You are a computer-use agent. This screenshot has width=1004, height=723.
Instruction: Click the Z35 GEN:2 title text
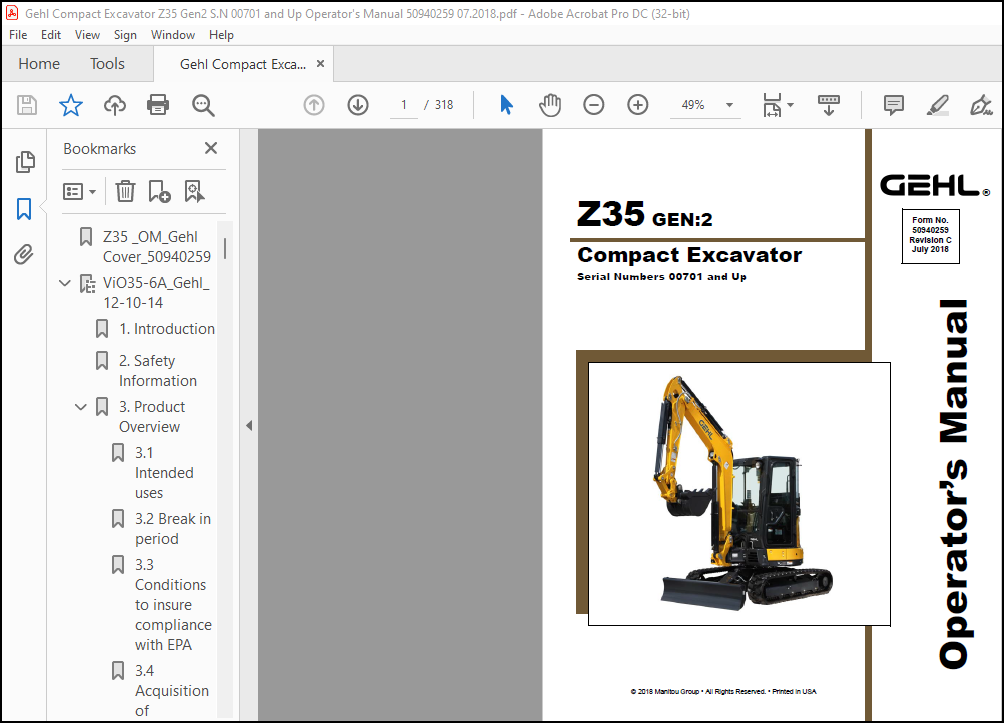(x=644, y=215)
